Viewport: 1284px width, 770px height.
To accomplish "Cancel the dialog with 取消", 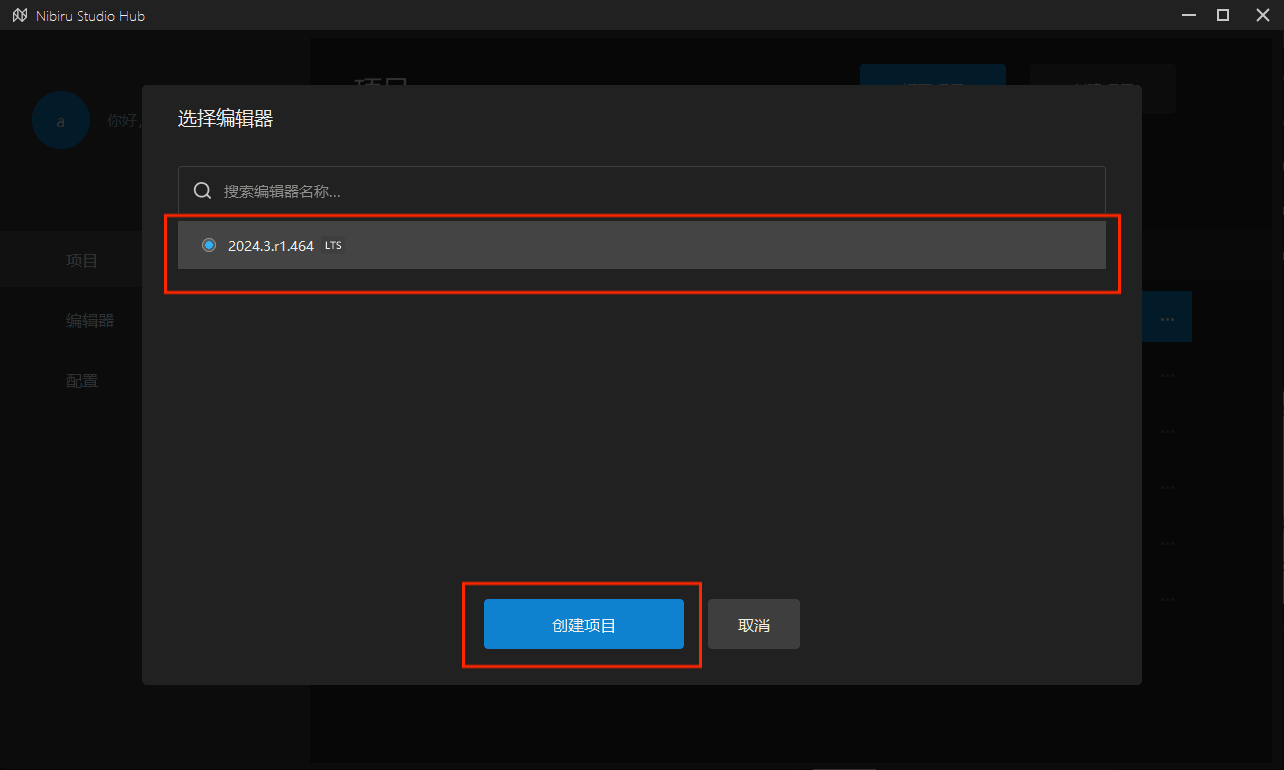I will pyautogui.click(x=753, y=625).
